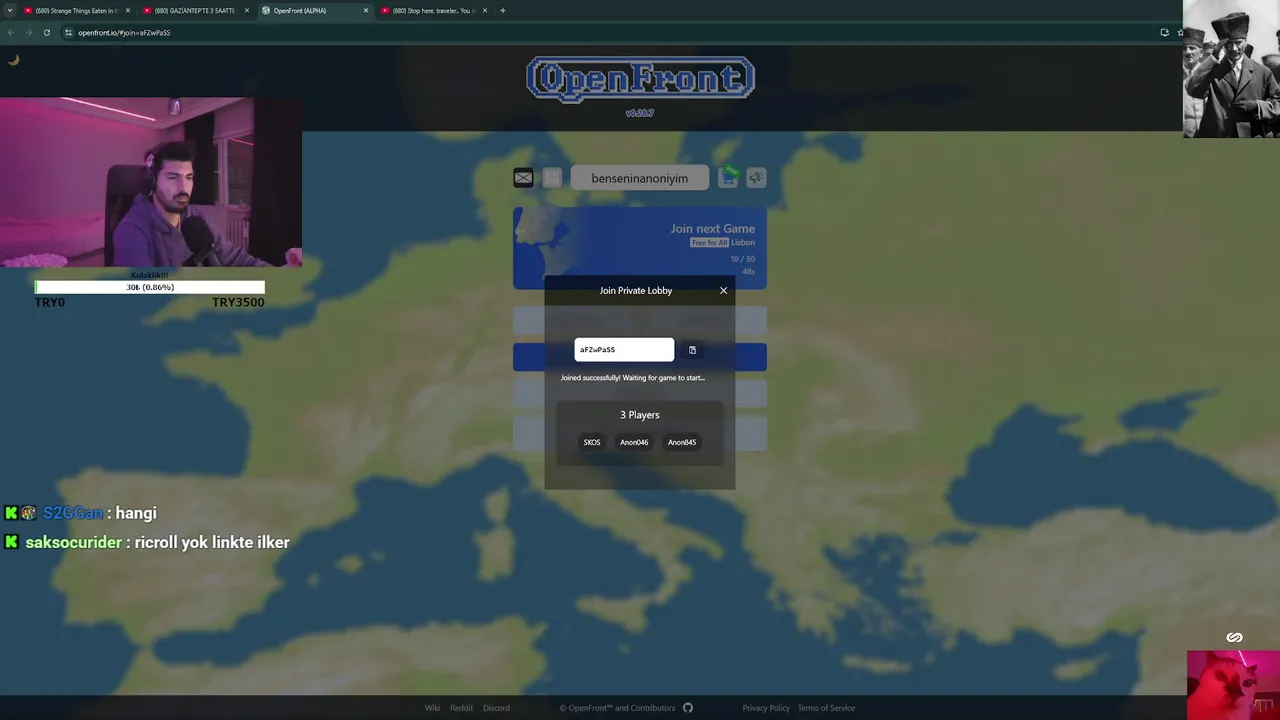Edit the username field benseninanoniyim
The height and width of the screenshot is (720, 1280).
coord(640,178)
